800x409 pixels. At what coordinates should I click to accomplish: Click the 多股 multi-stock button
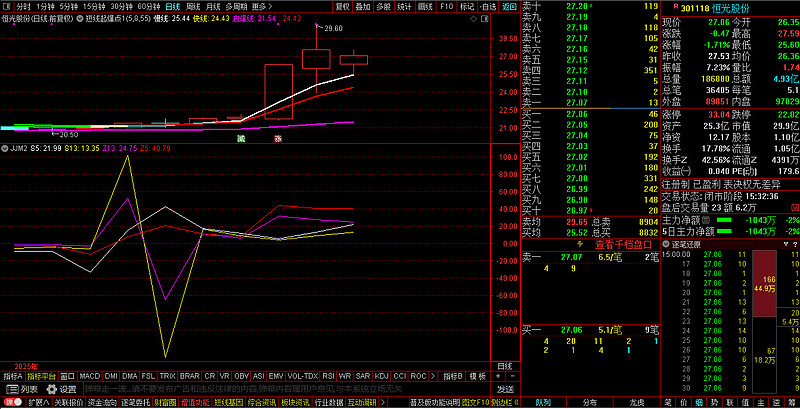[383, 7]
